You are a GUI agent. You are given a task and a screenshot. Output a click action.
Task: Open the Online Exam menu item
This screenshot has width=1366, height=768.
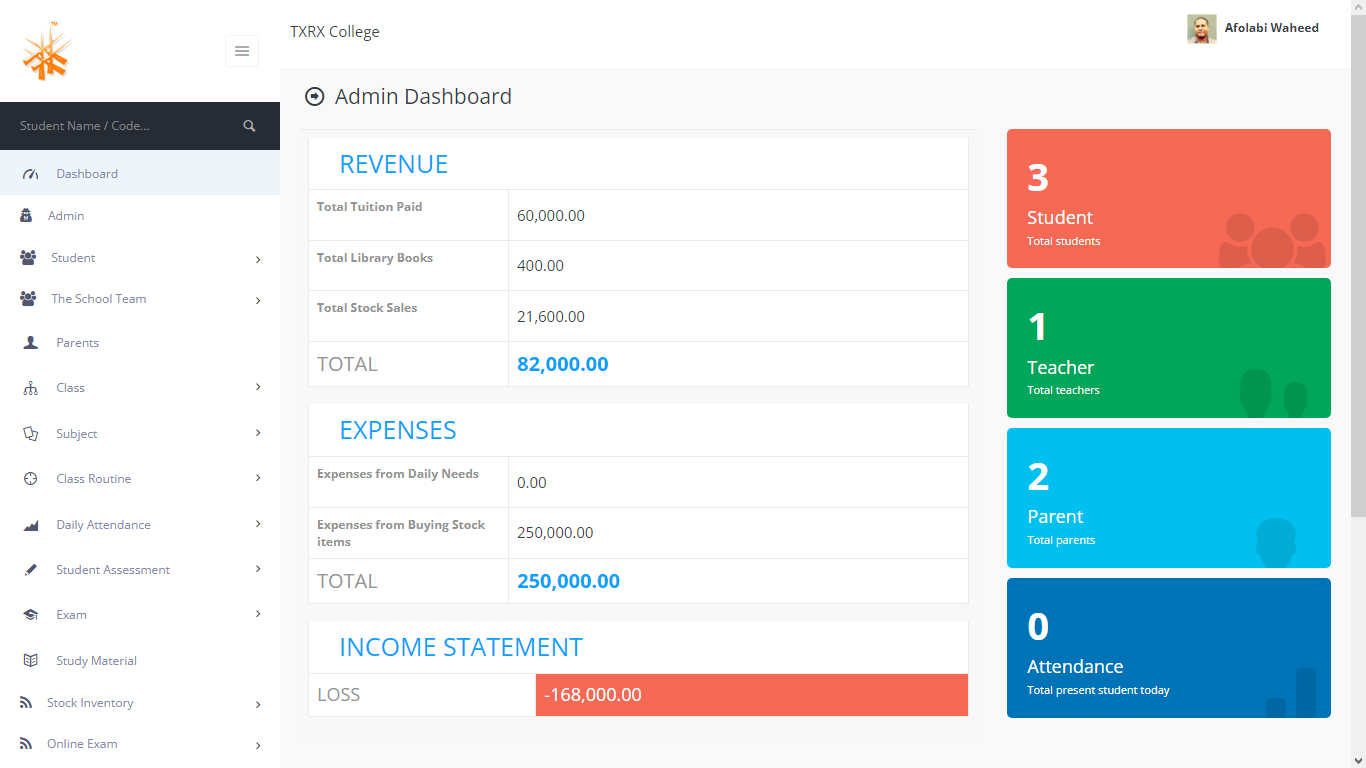(x=82, y=744)
